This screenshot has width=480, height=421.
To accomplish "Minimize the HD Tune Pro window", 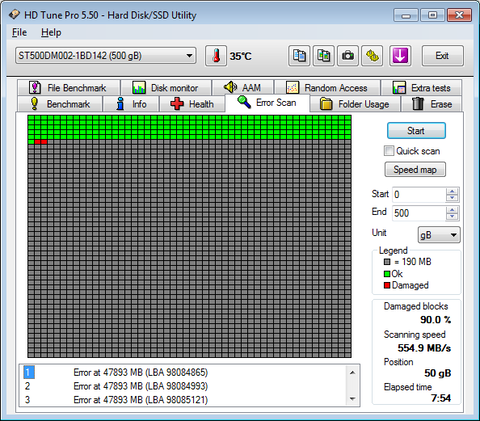I will pos(406,15).
